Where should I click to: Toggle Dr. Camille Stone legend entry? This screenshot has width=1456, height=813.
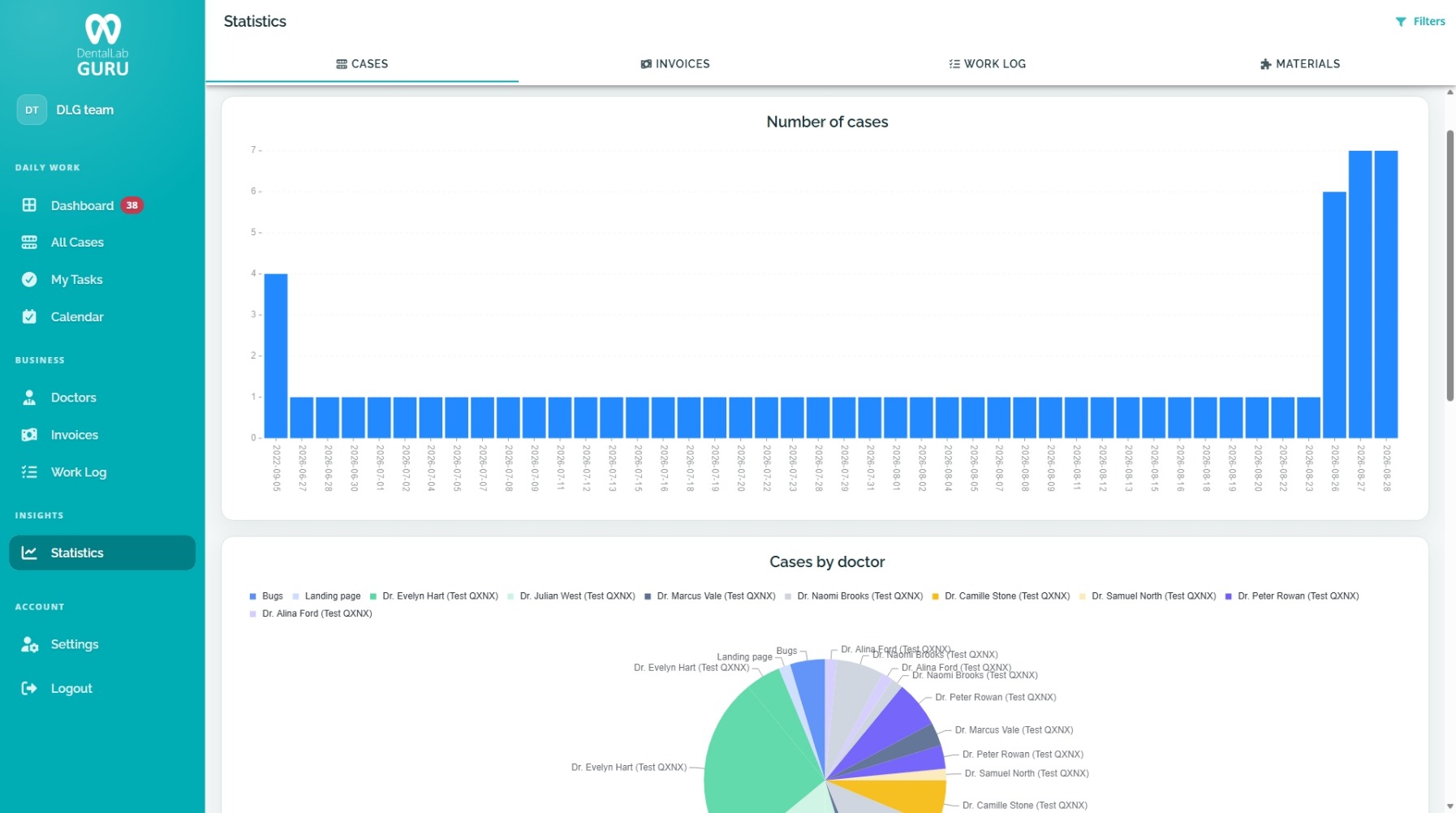1001,596
